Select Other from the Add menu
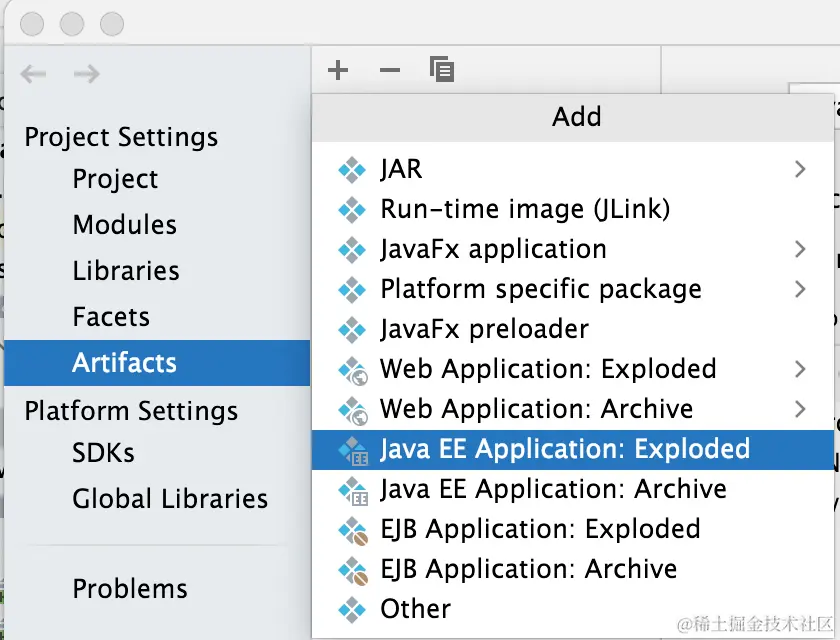Viewport: 840px width, 640px height. click(573, 609)
